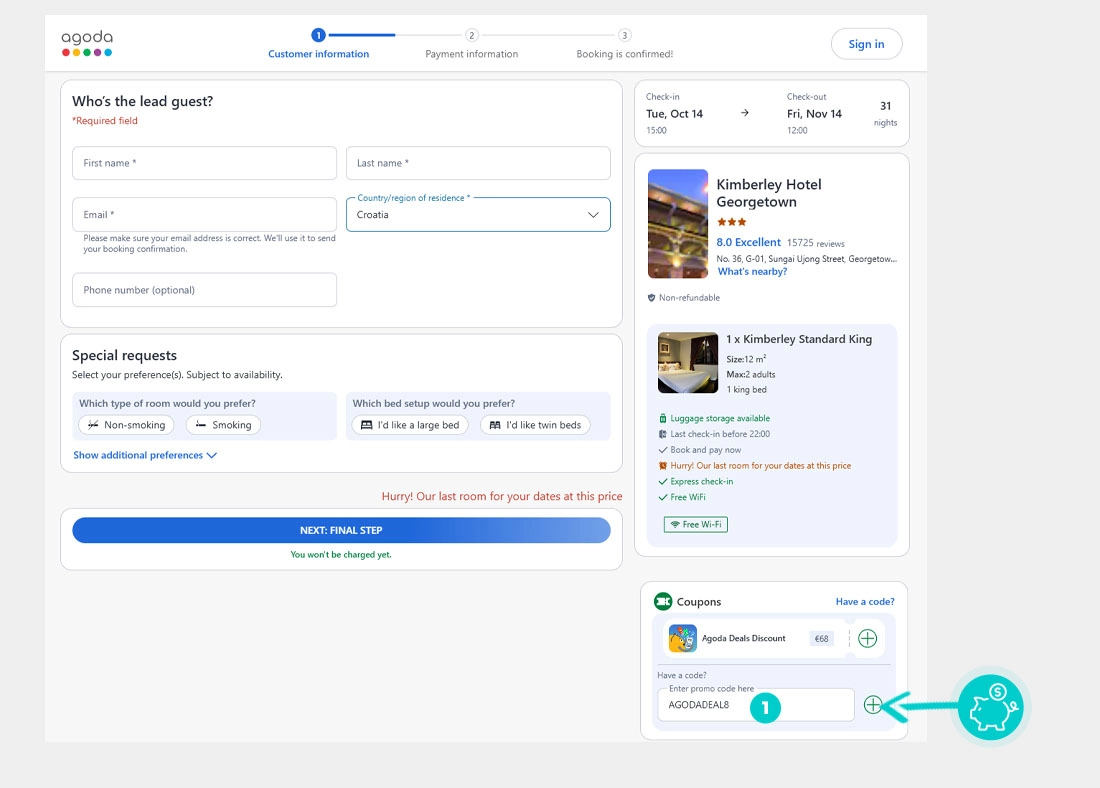Click the Sign in button
This screenshot has width=1100, height=788.
point(866,44)
